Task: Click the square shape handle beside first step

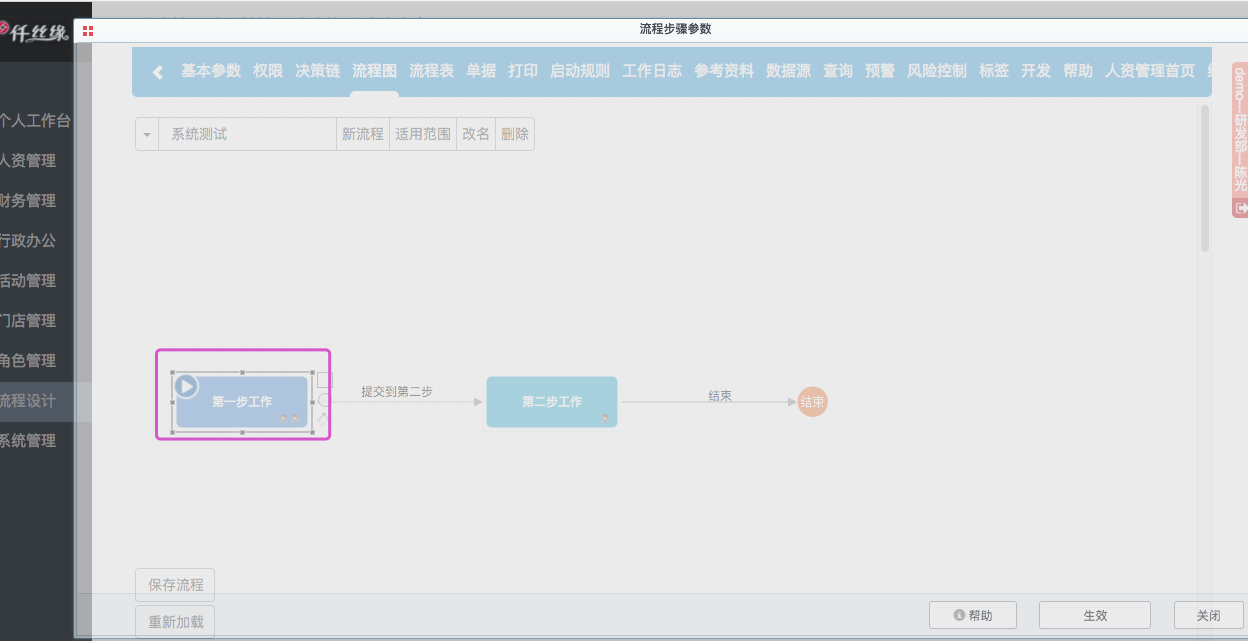Action: coord(324,380)
